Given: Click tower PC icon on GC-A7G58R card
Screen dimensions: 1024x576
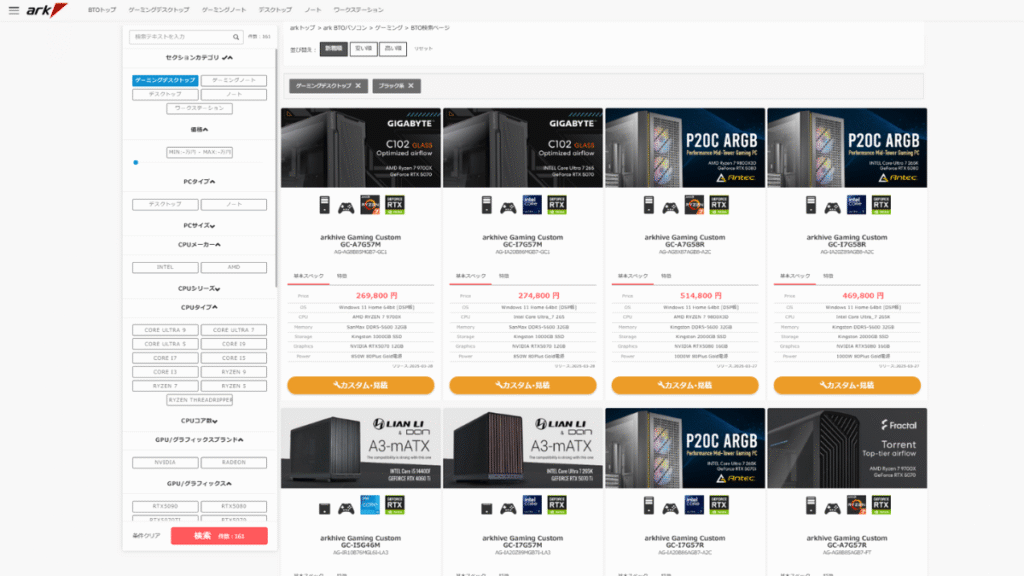Looking at the screenshot, I should [x=648, y=205].
